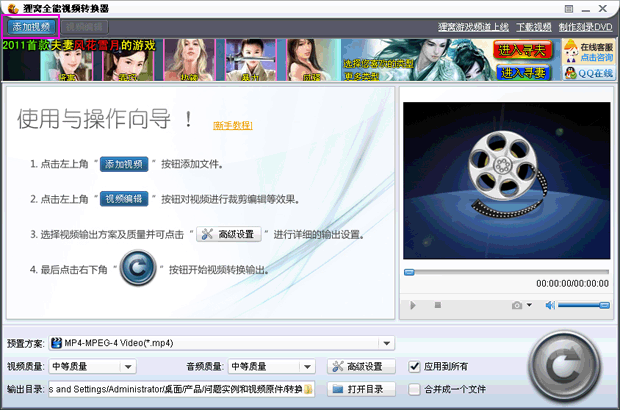Click the film reel preview area
620x410 pixels.
point(507,180)
